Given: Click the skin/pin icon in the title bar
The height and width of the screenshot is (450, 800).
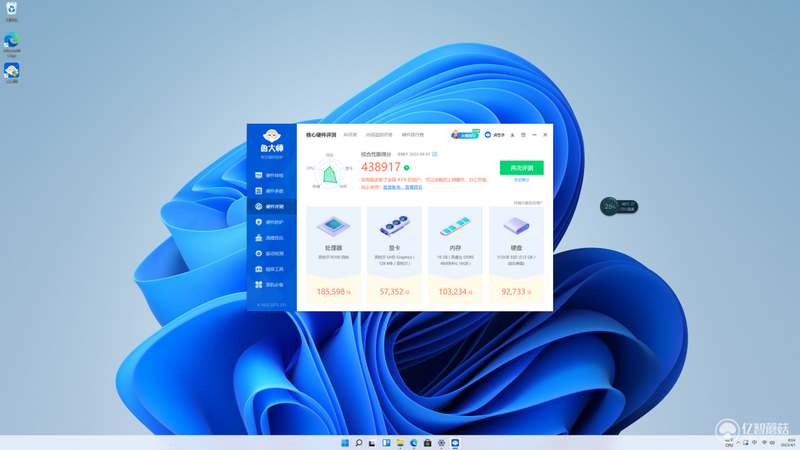Looking at the screenshot, I should click(512, 135).
